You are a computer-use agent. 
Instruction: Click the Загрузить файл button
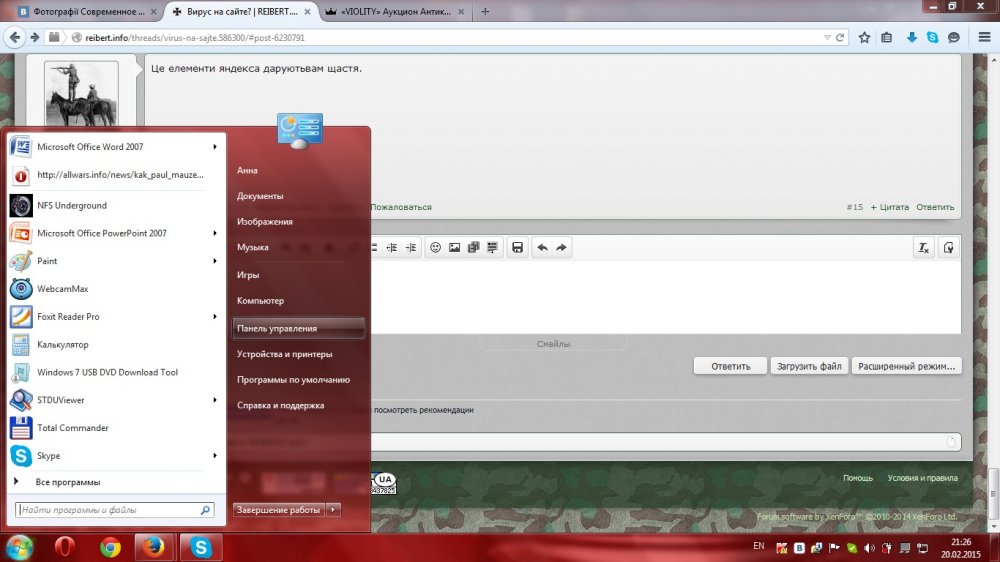click(809, 366)
